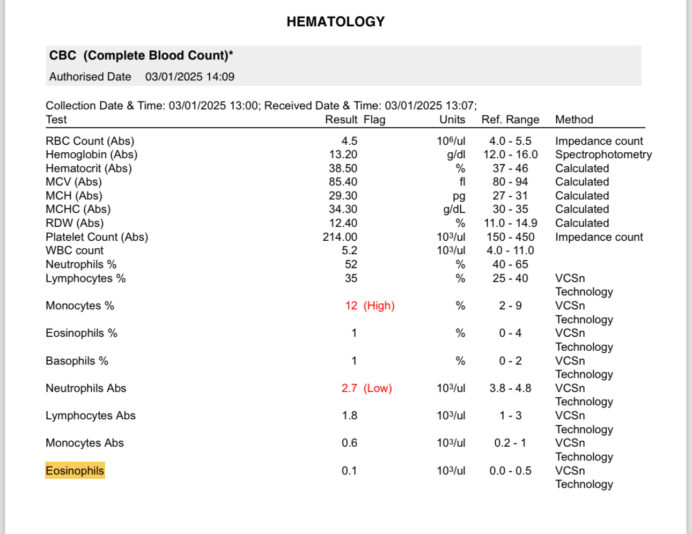The height and width of the screenshot is (534, 692).
Task: Click the Method column header
Action: click(x=574, y=119)
